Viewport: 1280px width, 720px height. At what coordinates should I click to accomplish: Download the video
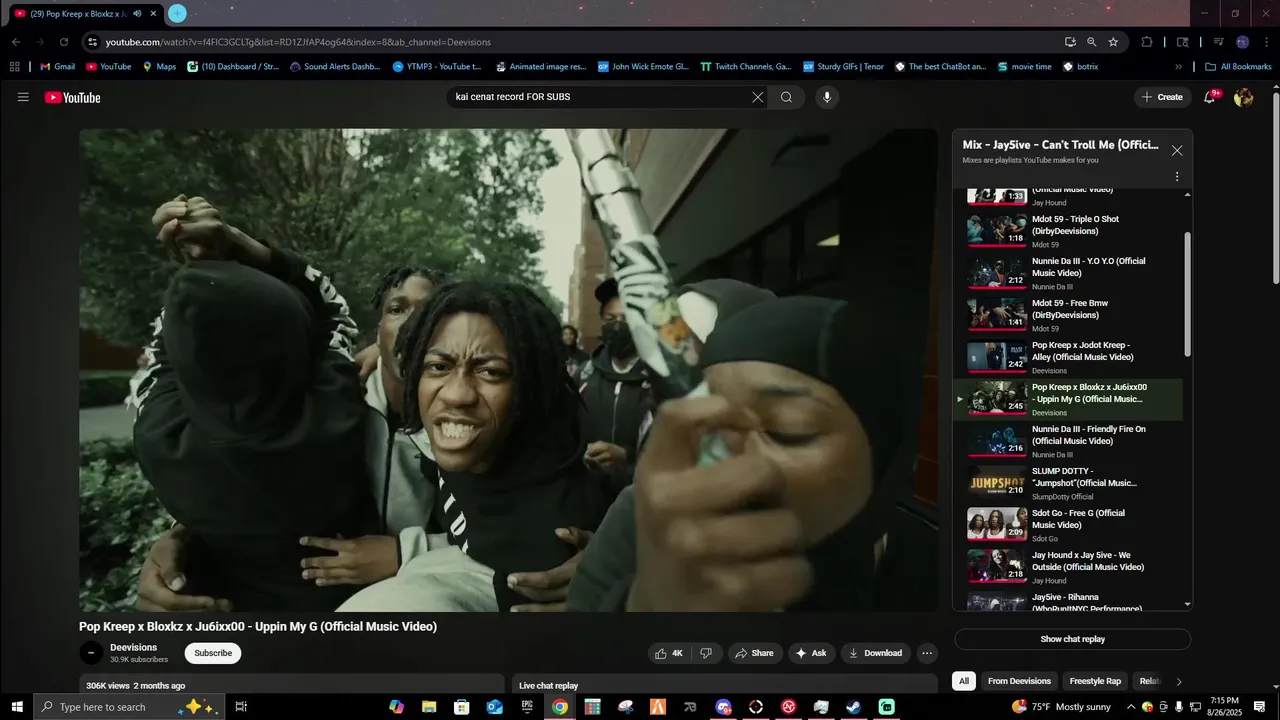[875, 653]
